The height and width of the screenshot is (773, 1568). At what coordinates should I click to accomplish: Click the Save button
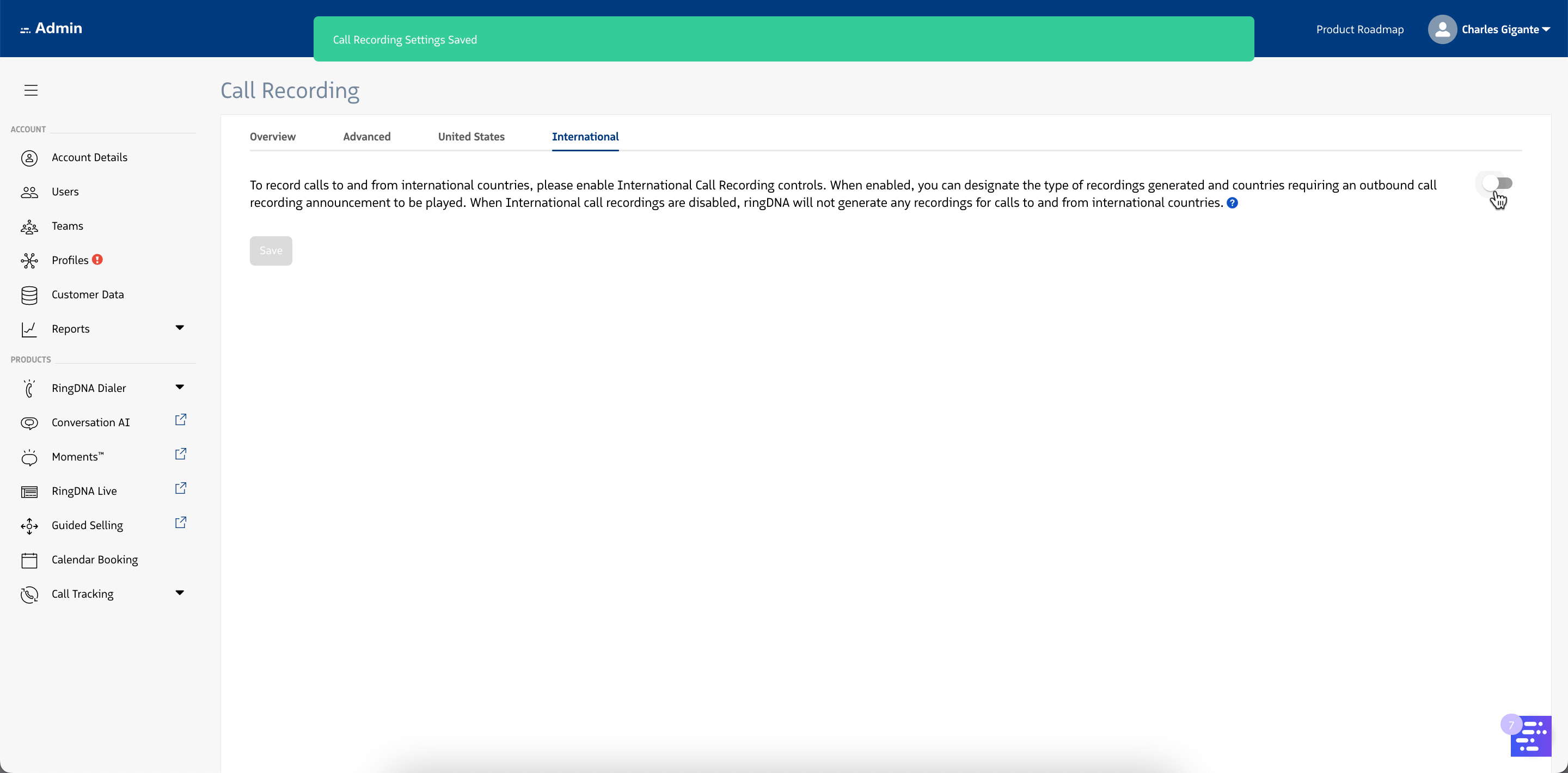[271, 251]
